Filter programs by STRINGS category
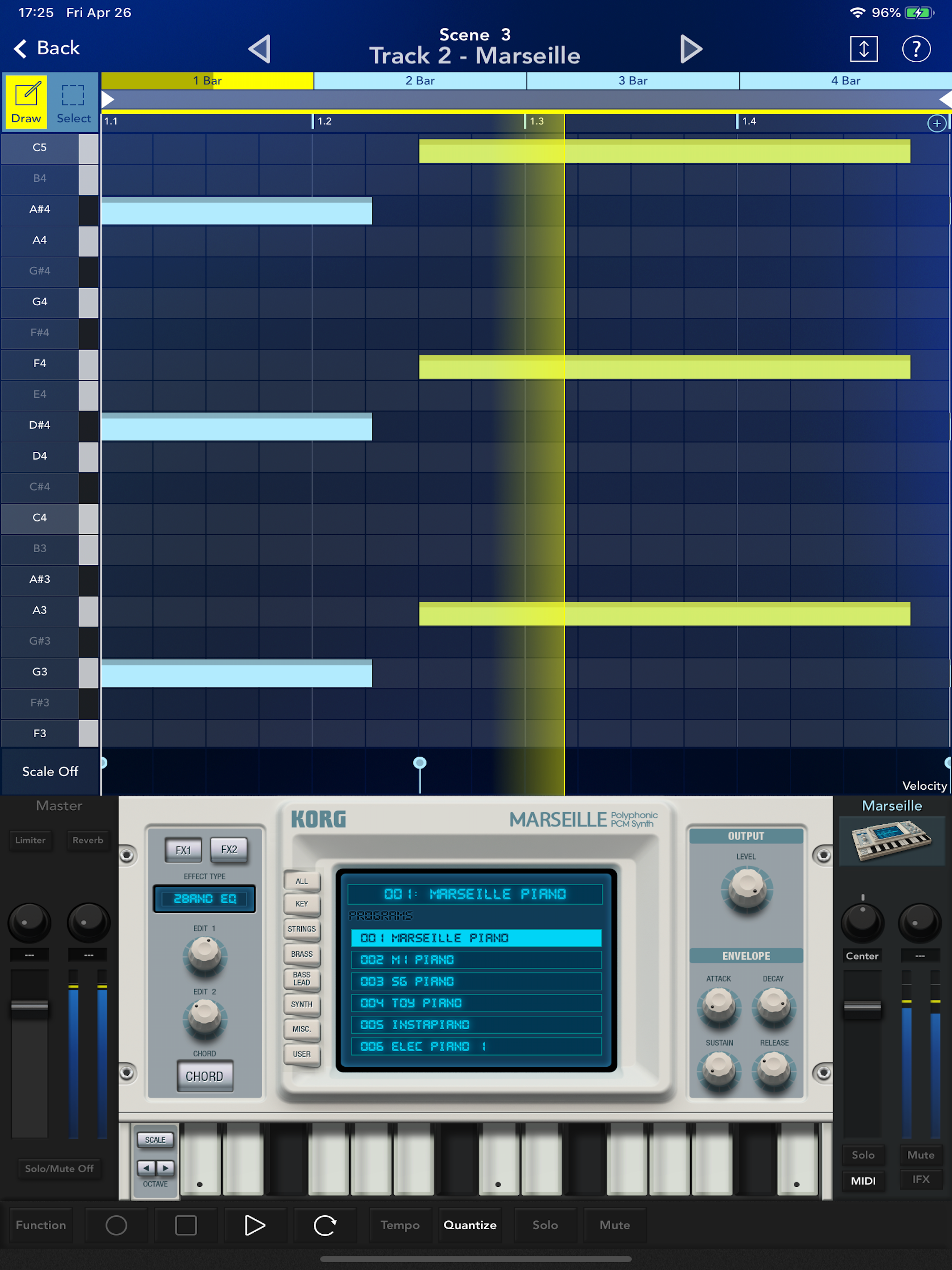The width and height of the screenshot is (952, 1270). pyautogui.click(x=301, y=929)
